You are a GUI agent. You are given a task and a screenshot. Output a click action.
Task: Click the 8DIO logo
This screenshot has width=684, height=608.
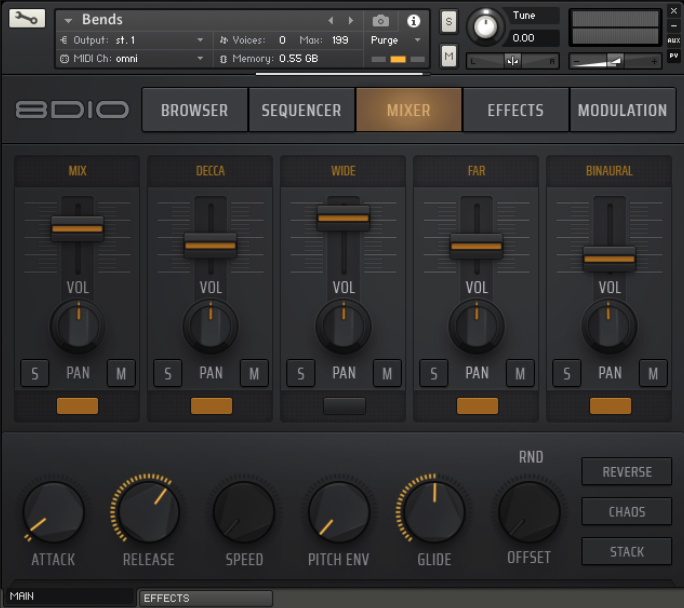click(72, 109)
